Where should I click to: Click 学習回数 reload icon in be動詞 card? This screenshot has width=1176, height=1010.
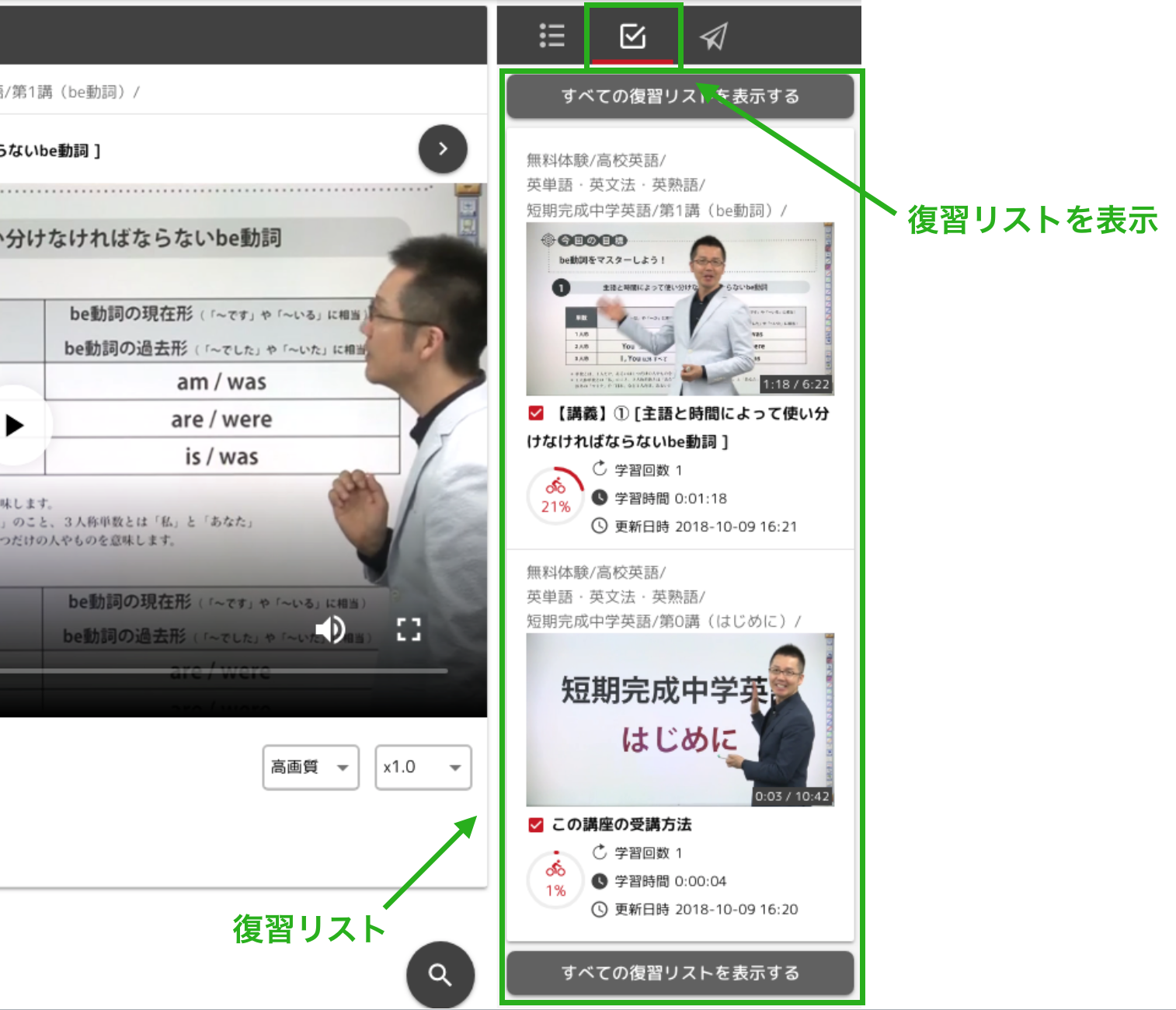600,468
